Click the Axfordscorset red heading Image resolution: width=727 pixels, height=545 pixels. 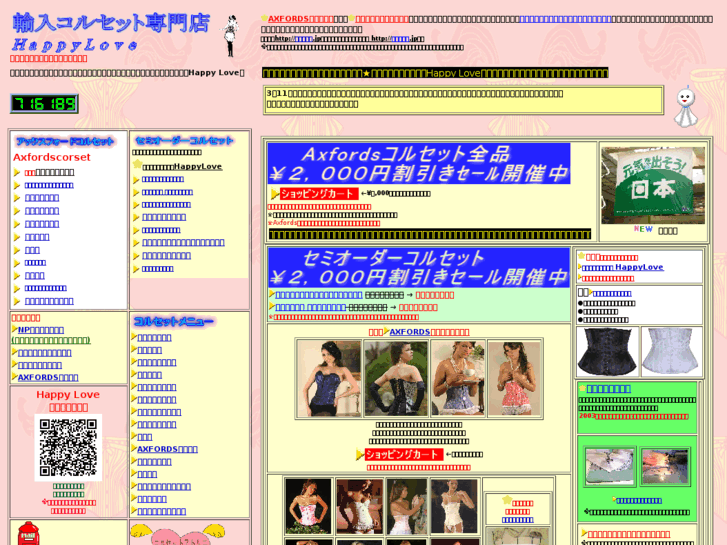pyautogui.click(x=51, y=157)
